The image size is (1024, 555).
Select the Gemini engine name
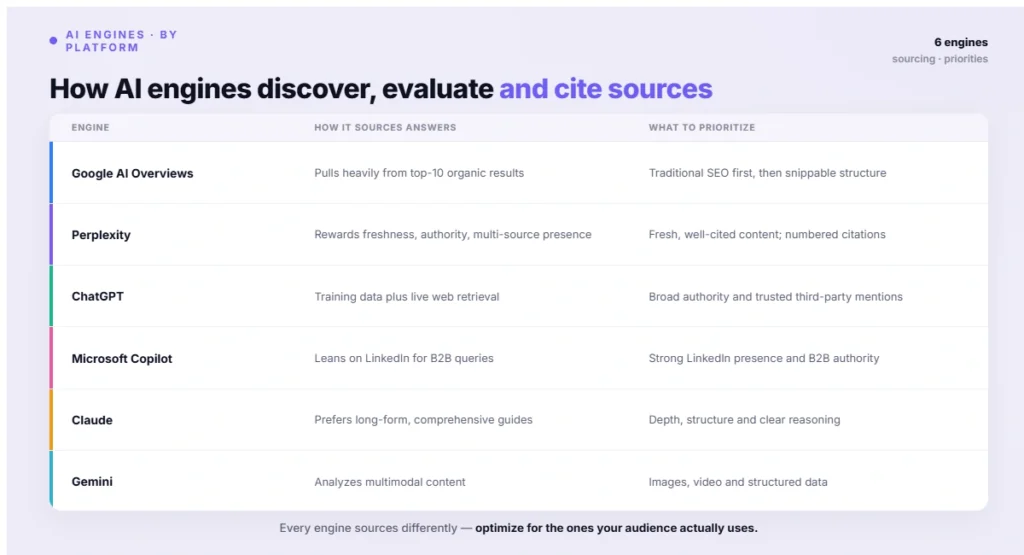[x=92, y=482]
